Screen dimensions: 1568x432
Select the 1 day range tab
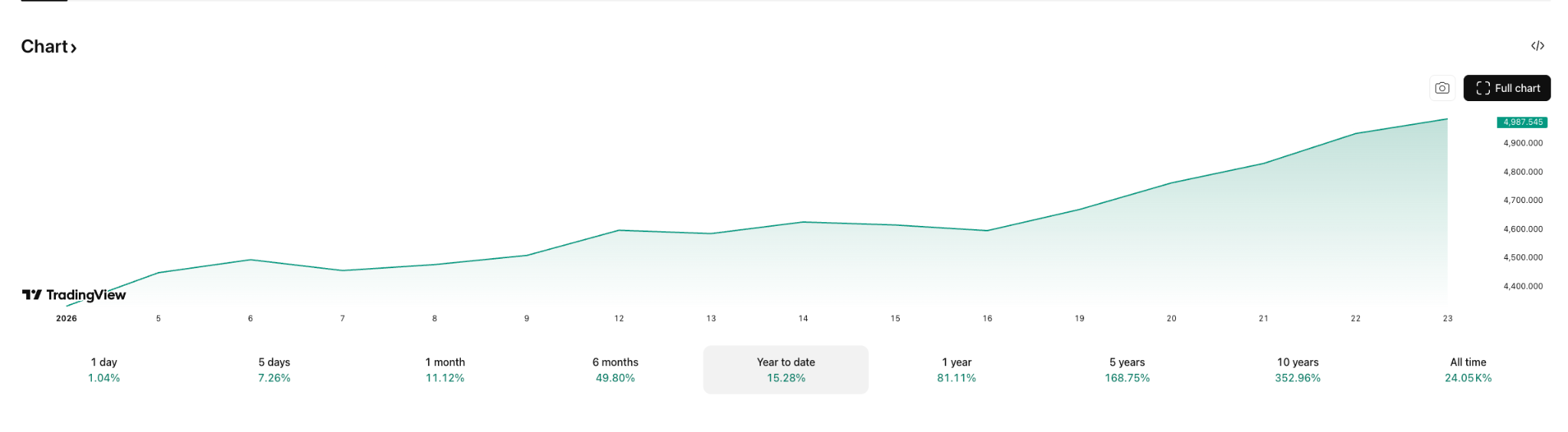pos(104,370)
